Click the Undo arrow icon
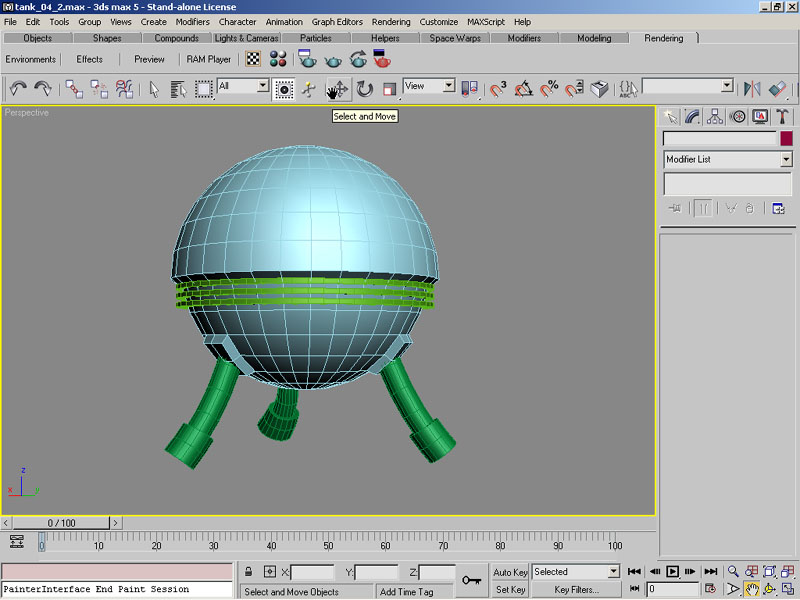Image resolution: width=800 pixels, height=600 pixels. [18, 89]
